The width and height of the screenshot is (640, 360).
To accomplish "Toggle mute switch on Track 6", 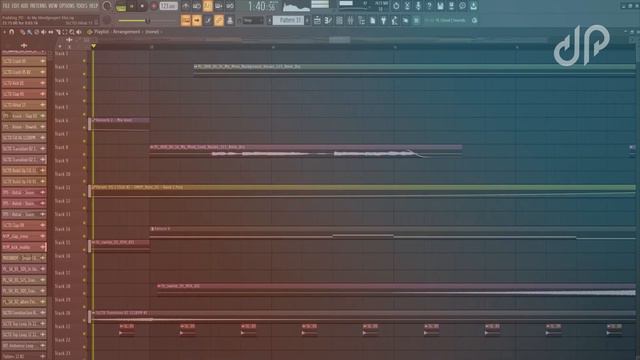I will point(84,127).
